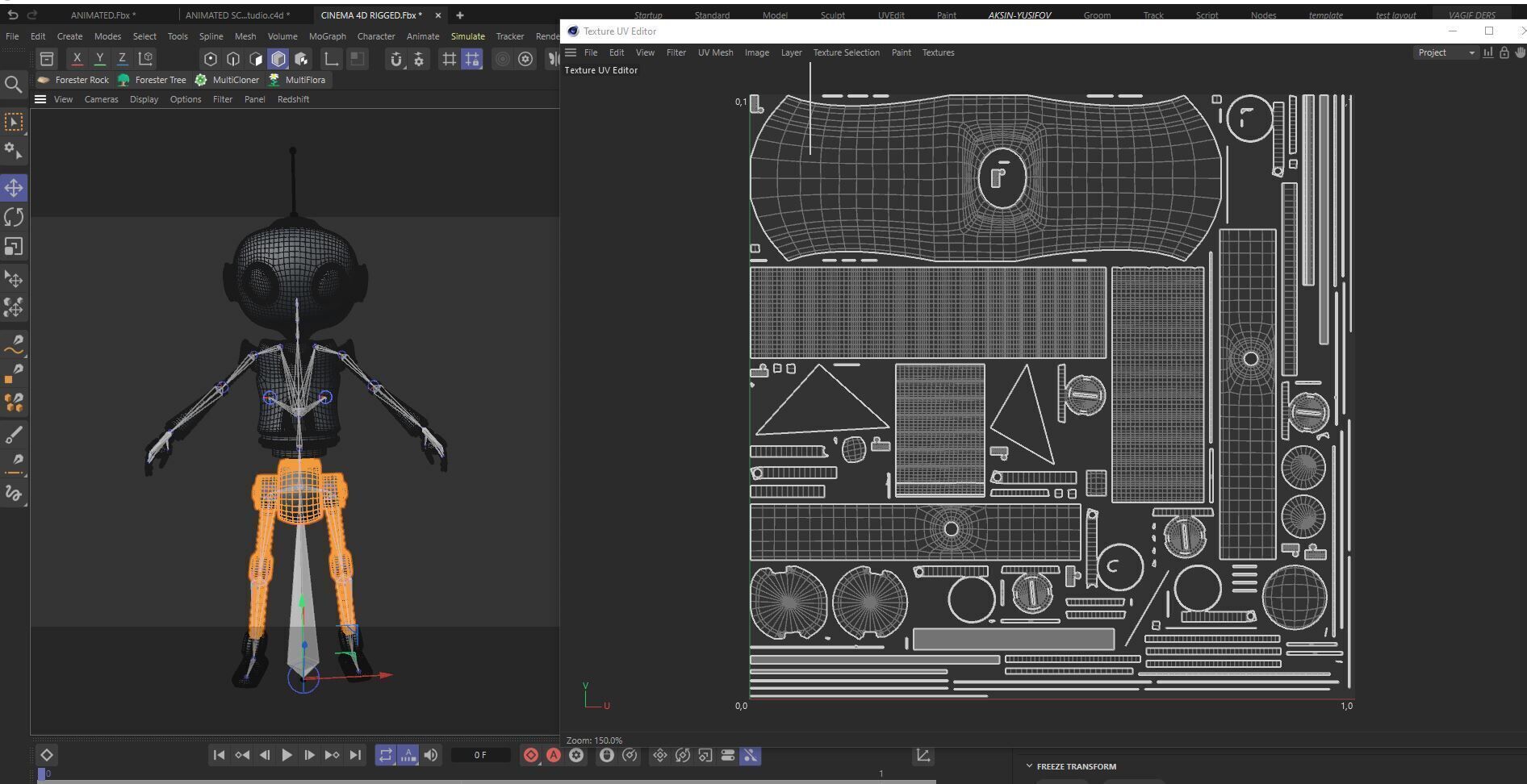Open the Spline menu

[x=211, y=36]
